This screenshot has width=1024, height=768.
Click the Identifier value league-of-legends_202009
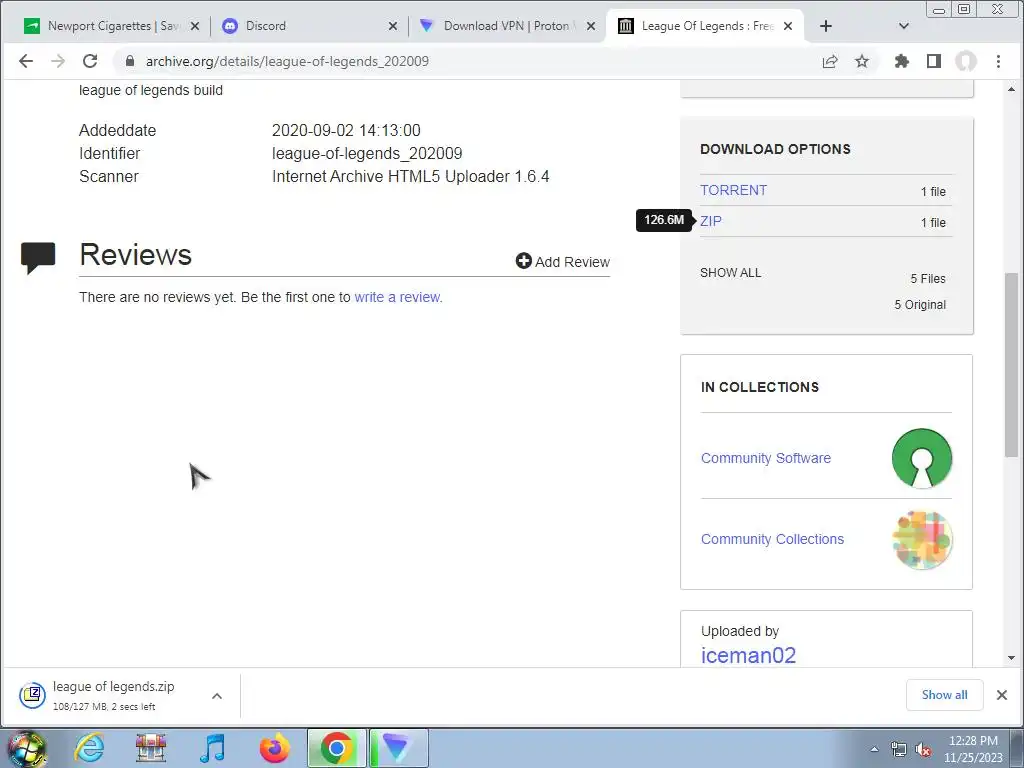tap(367, 153)
